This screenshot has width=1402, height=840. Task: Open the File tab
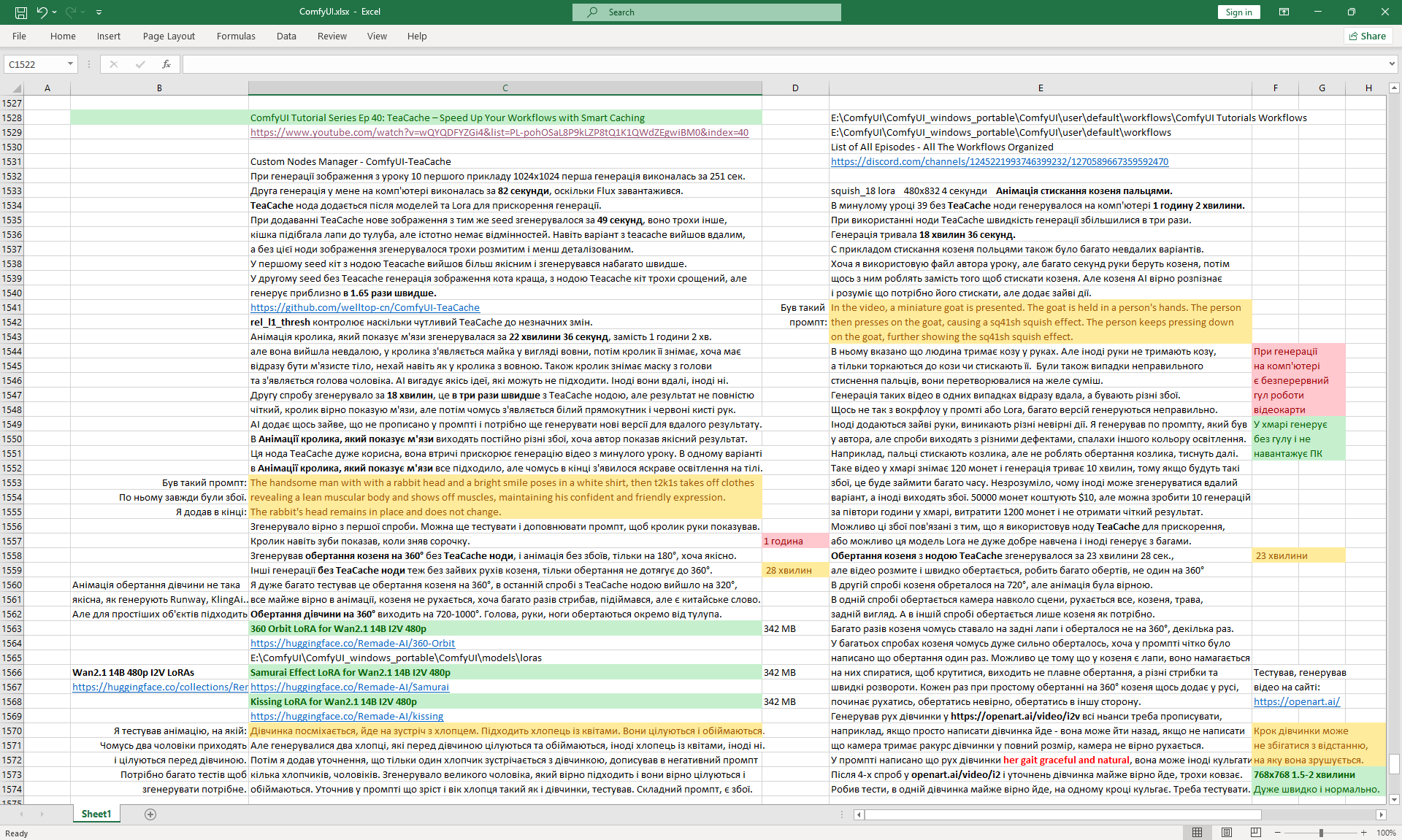19,36
